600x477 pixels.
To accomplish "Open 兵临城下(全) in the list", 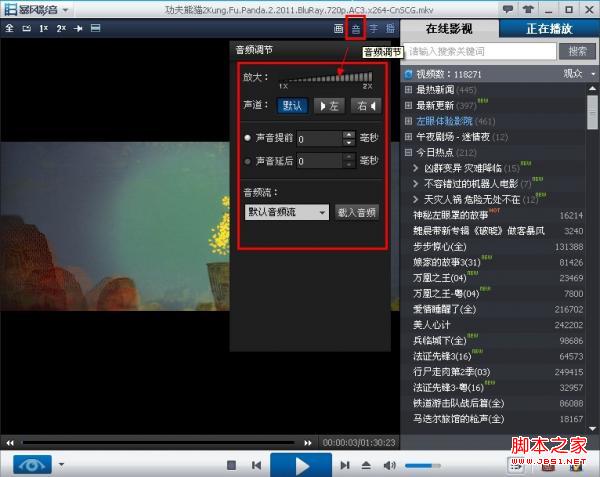I will pyautogui.click(x=439, y=340).
